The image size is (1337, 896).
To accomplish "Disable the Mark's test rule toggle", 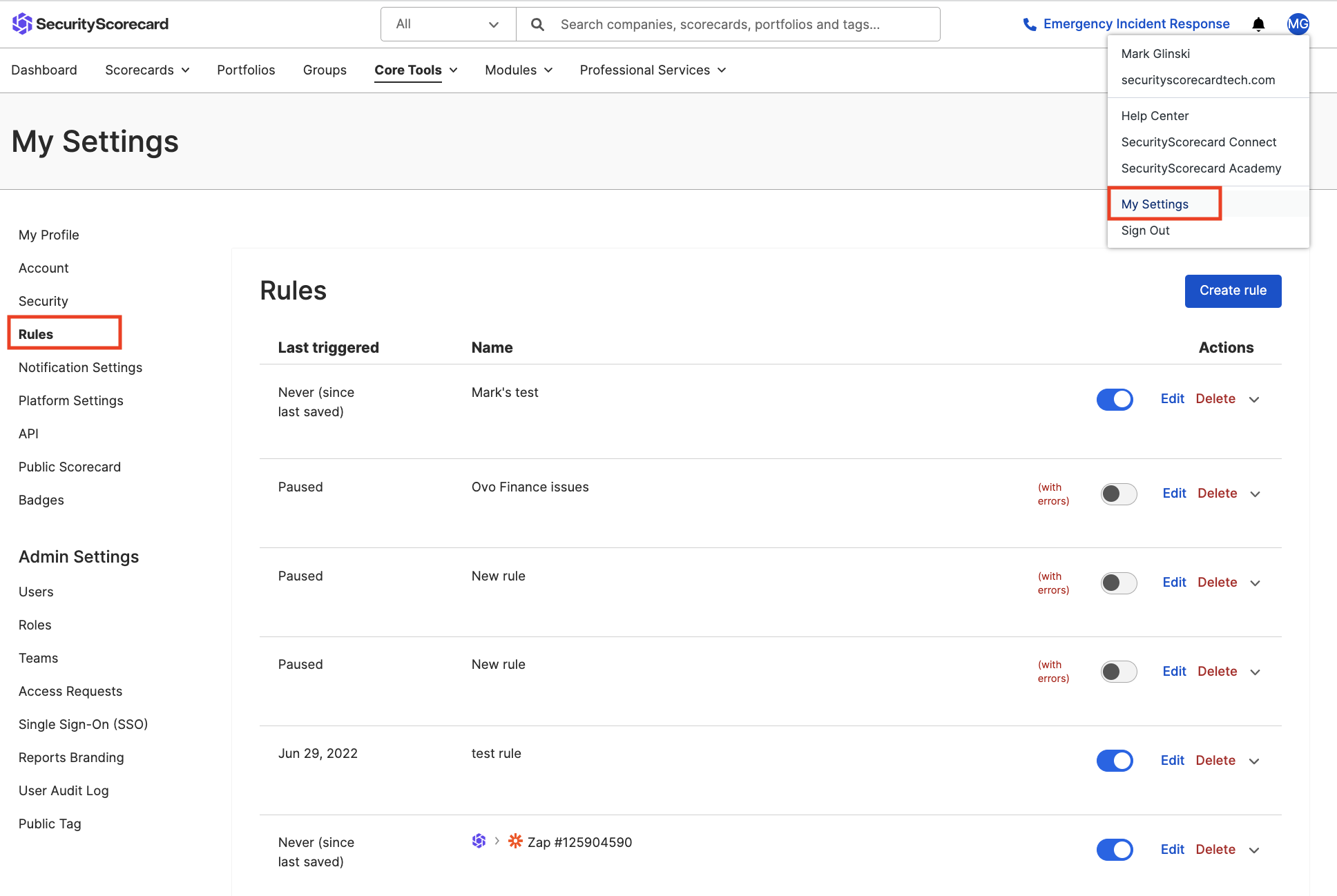I will (x=1115, y=399).
